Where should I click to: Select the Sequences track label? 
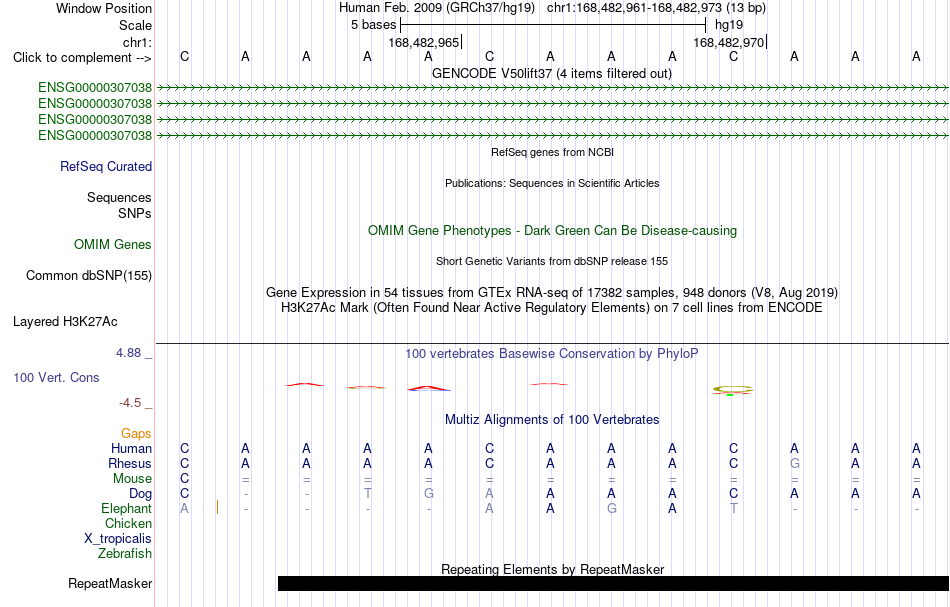tap(119, 197)
